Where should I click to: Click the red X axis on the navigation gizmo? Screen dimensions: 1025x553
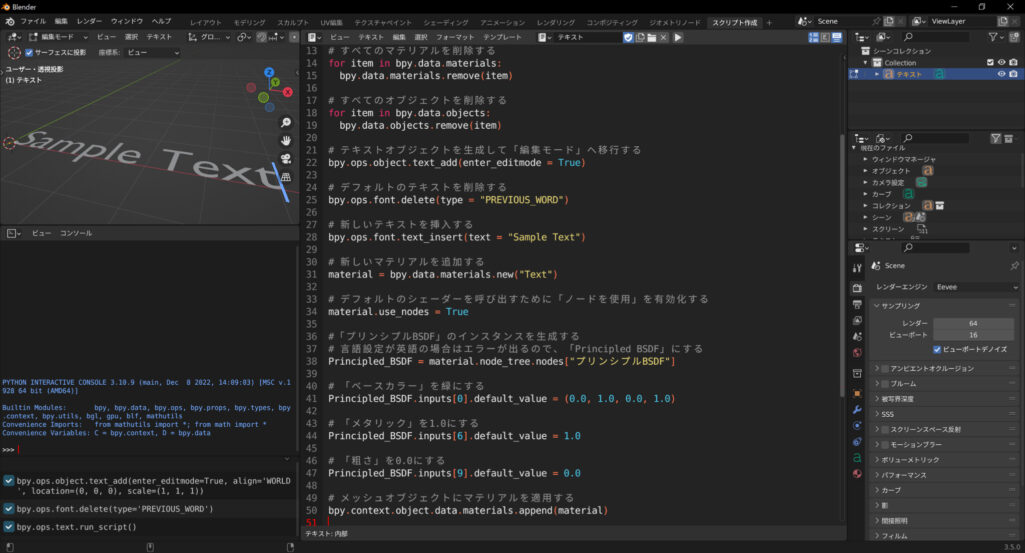point(288,92)
